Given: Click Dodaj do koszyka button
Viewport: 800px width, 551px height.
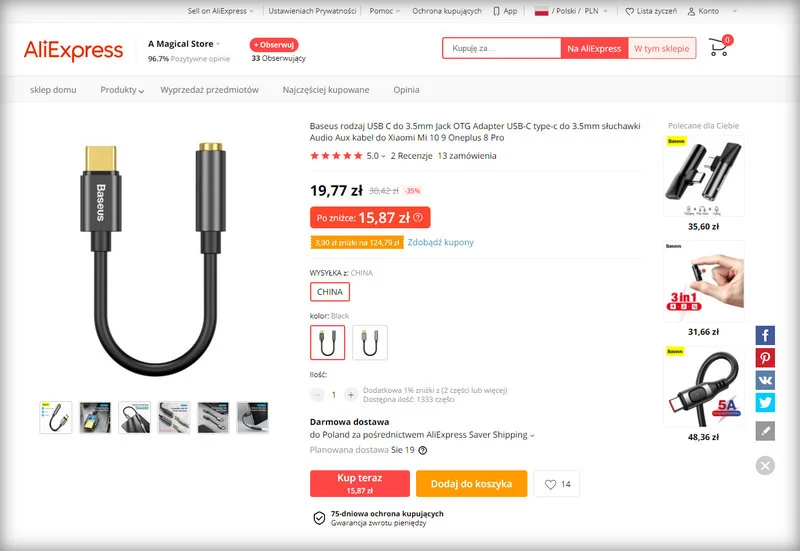Looking at the screenshot, I should (471, 484).
